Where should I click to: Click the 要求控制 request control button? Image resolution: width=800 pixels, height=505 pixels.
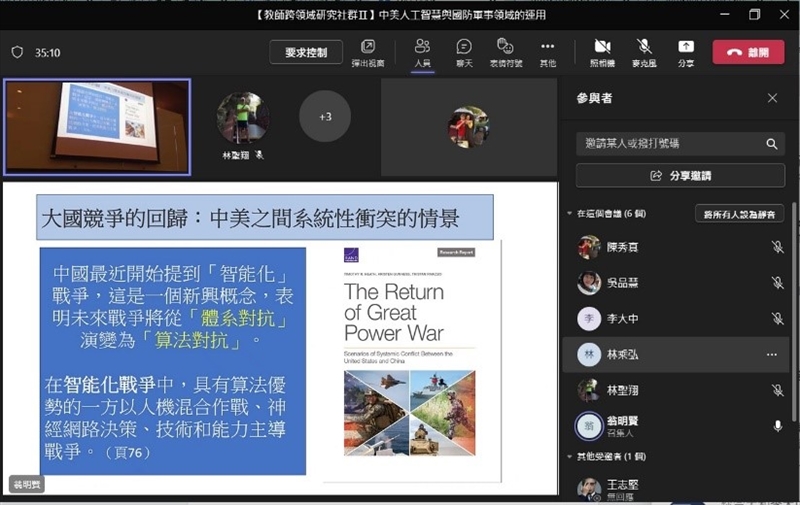306,52
